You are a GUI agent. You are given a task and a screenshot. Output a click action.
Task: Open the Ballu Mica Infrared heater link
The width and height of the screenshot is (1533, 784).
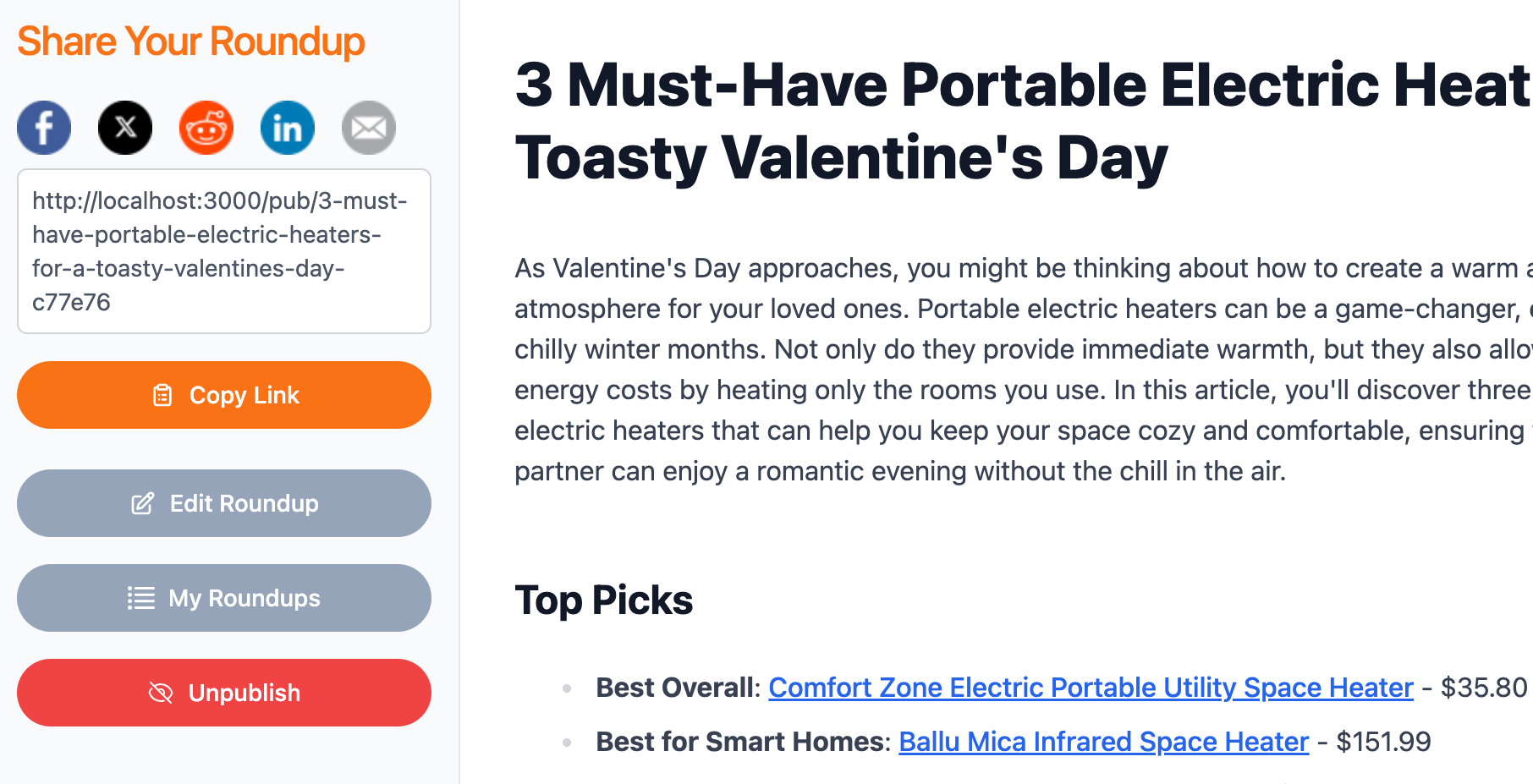(1102, 742)
